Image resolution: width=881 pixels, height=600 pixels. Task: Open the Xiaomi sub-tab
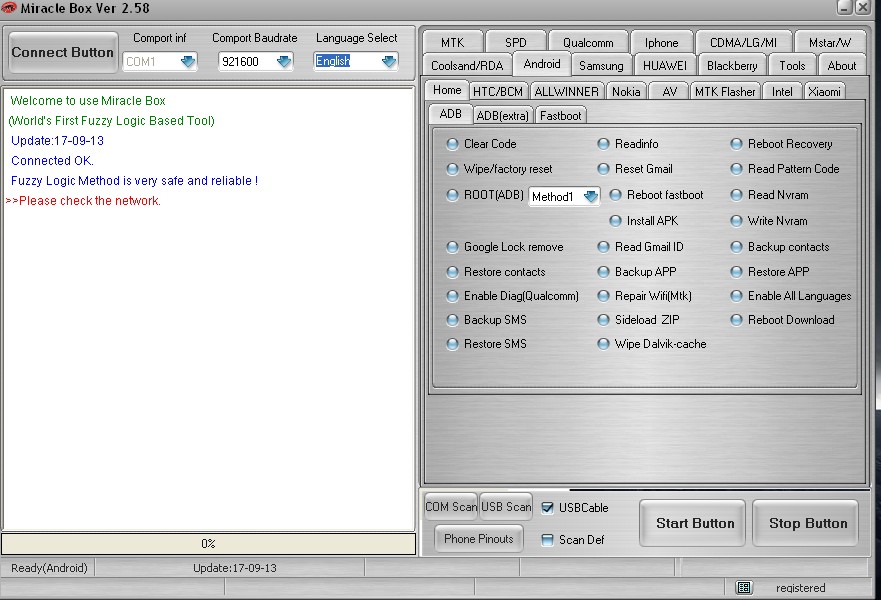click(x=824, y=92)
